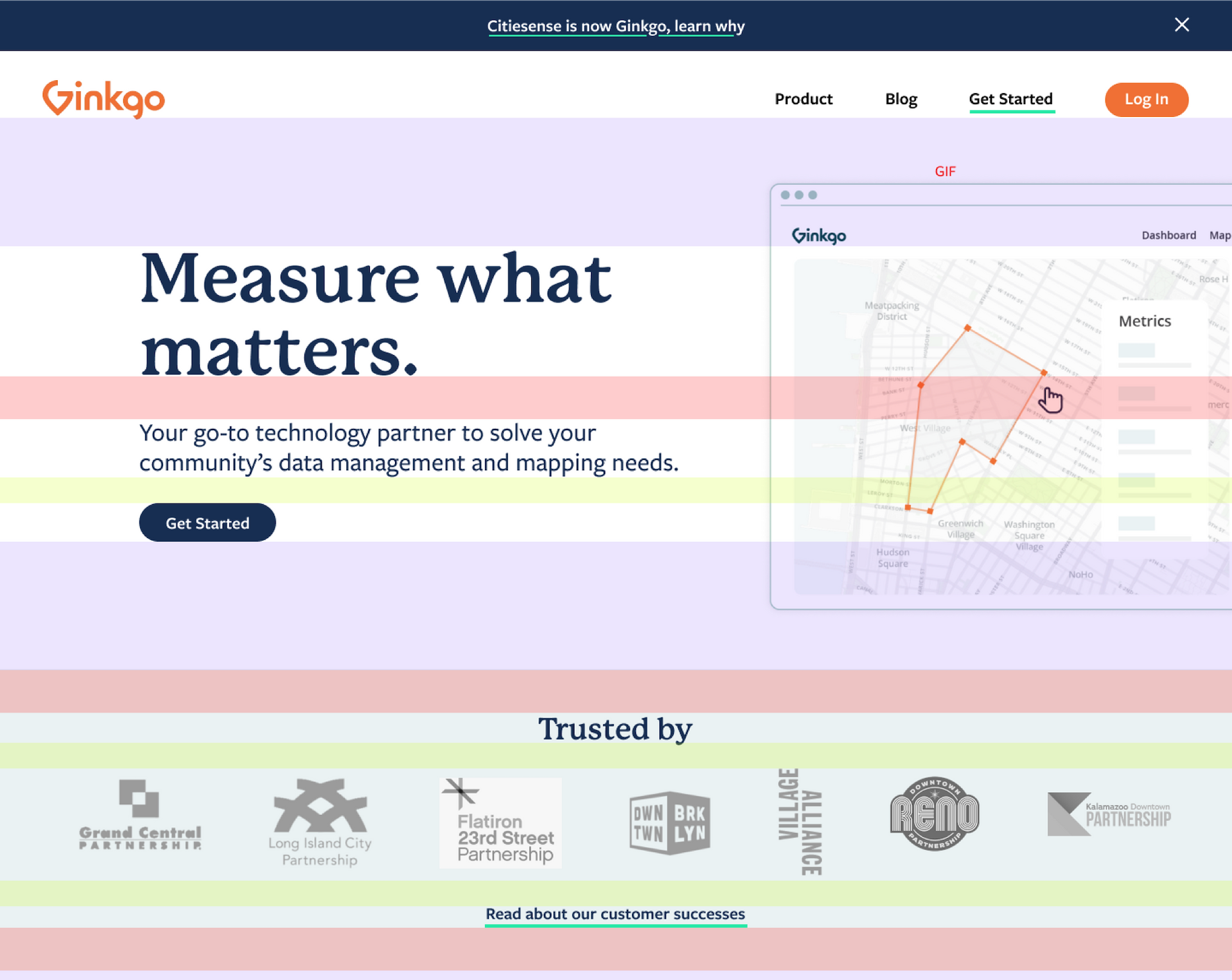Click the NoHo map label

pyautogui.click(x=1080, y=574)
